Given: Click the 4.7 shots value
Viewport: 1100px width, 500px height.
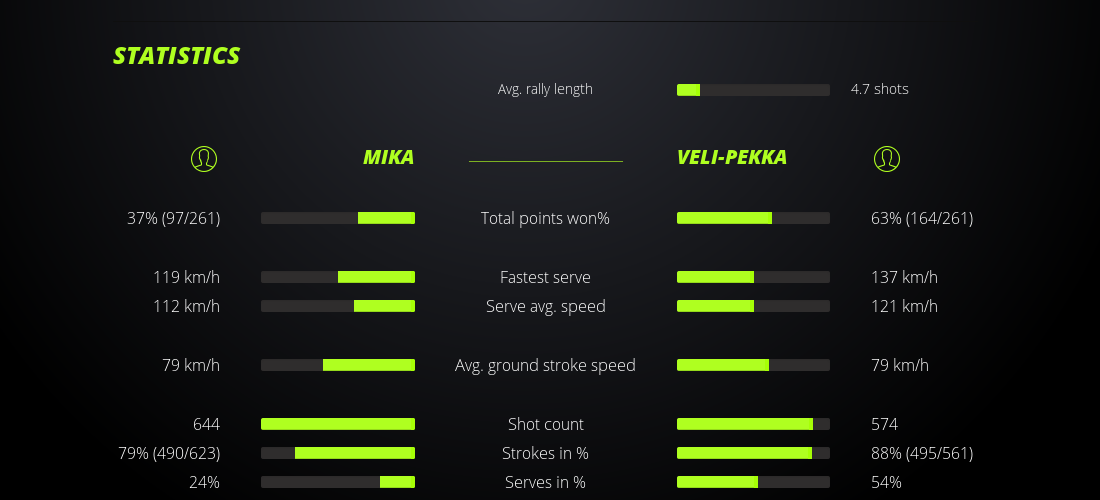Looking at the screenshot, I should click(x=879, y=89).
